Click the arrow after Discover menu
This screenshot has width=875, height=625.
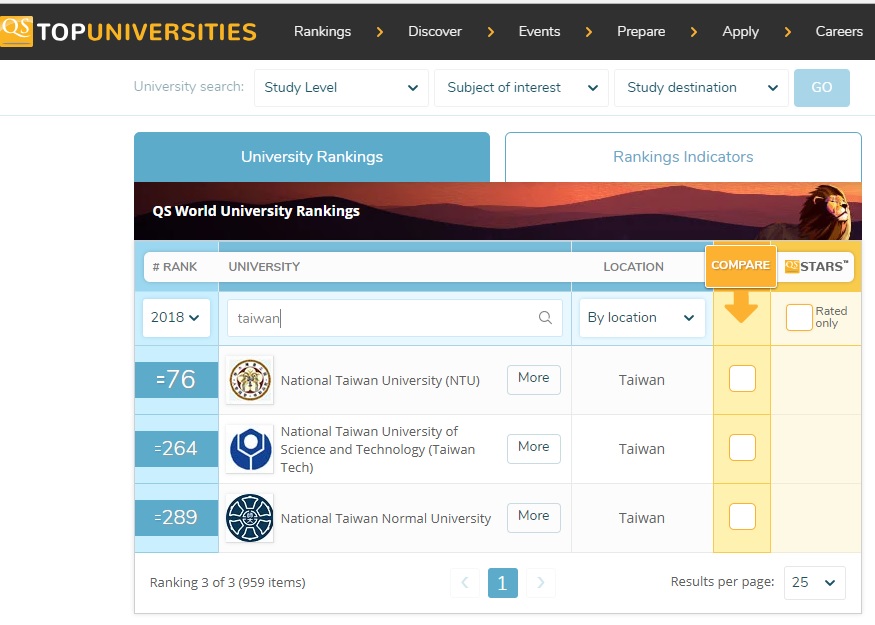[491, 32]
